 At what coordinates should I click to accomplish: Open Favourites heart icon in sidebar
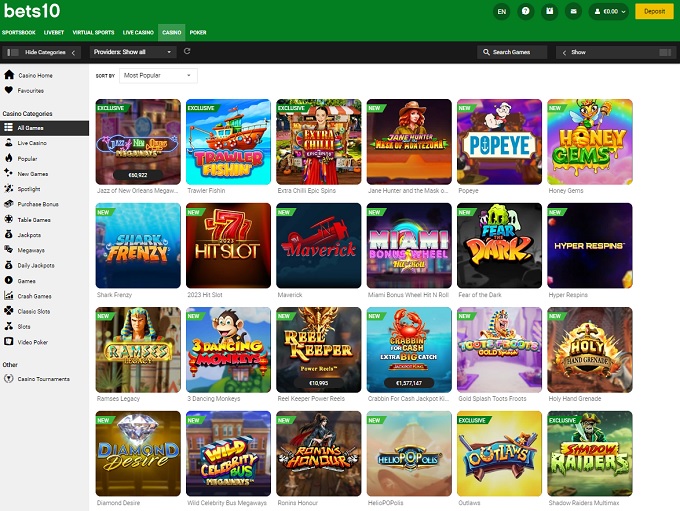point(9,90)
